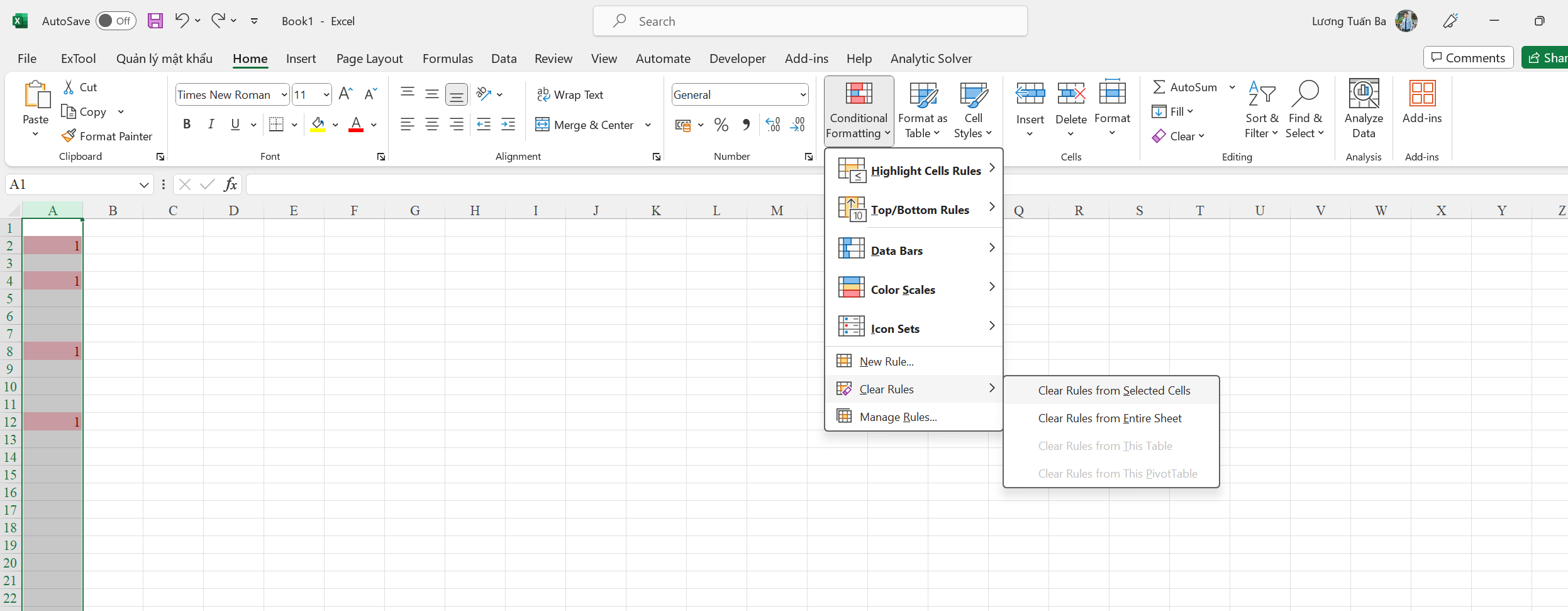Viewport: 1568px width, 611px height.
Task: Apply the yellow fill color swatch
Action: point(318,125)
